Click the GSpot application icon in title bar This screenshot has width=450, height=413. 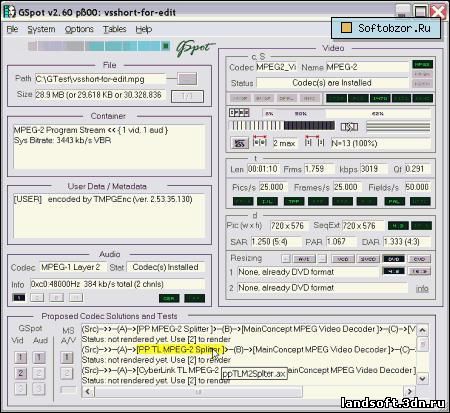tap(9, 11)
